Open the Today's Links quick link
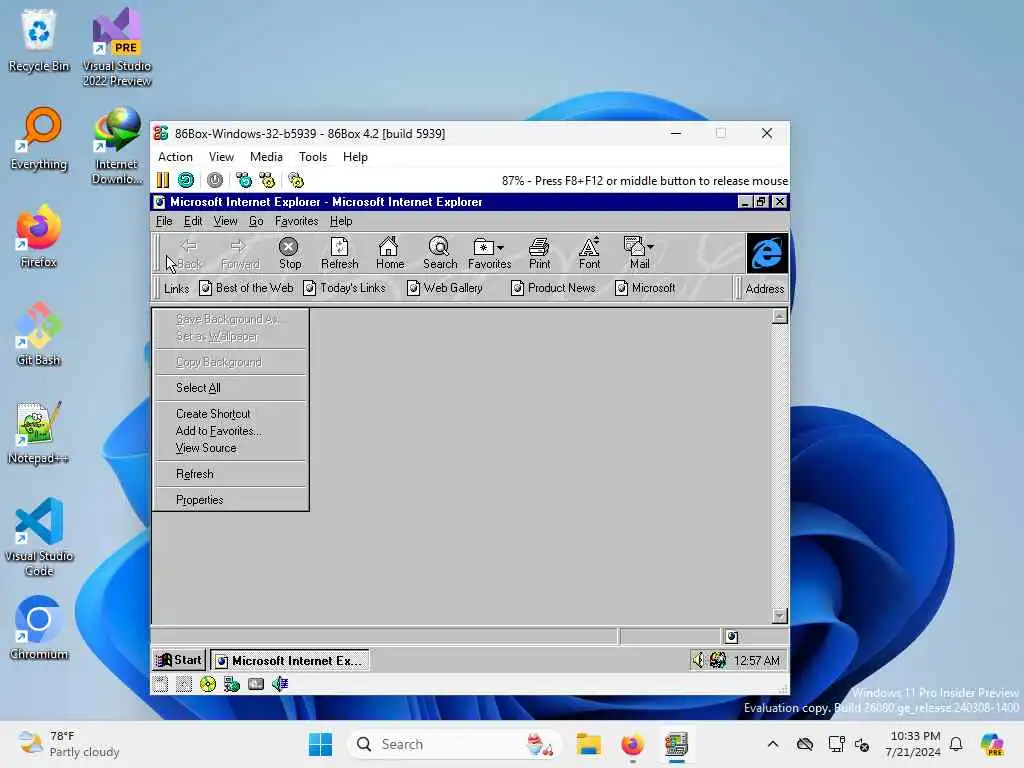 (x=345, y=288)
